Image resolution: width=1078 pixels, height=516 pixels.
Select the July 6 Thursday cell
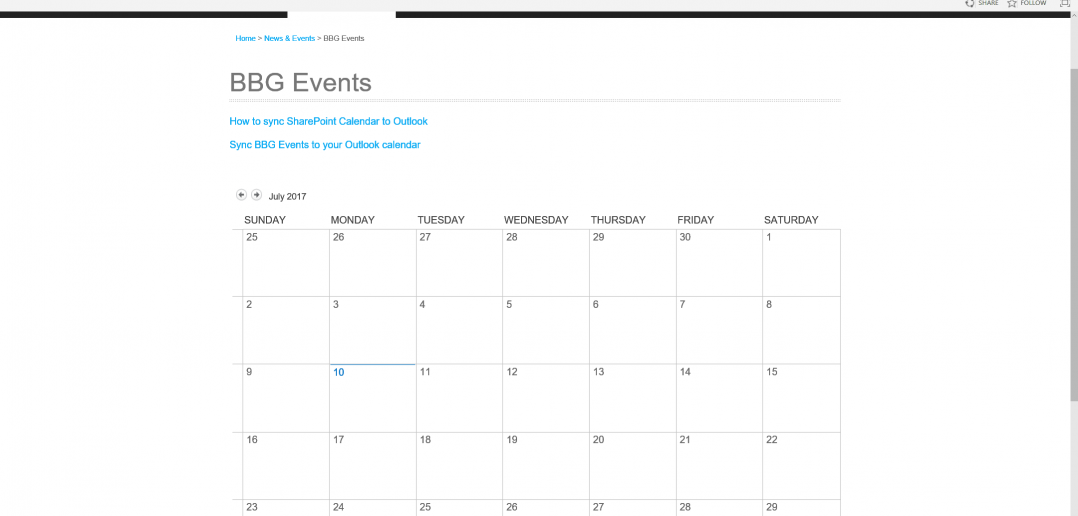632,330
